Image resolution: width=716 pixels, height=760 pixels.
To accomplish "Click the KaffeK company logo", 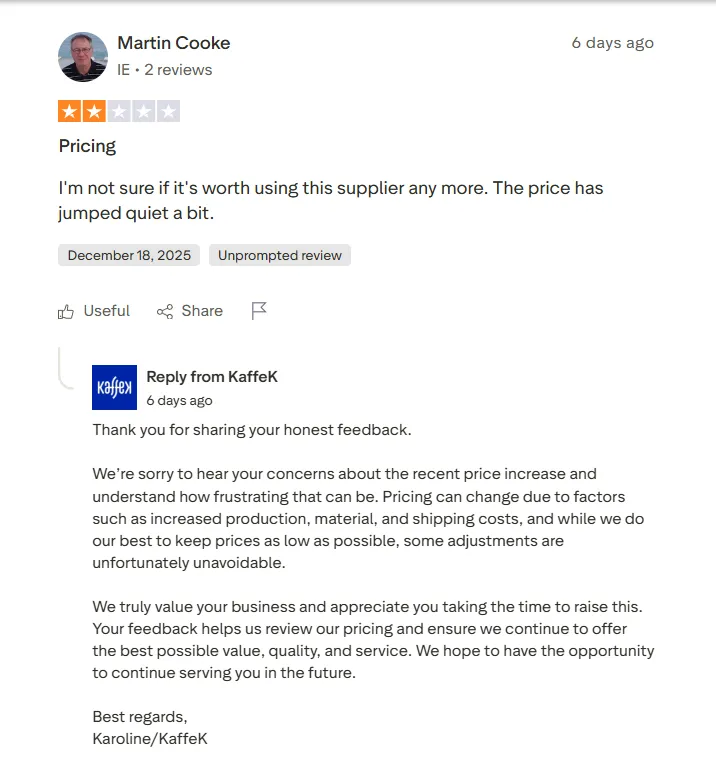I will 114,388.
